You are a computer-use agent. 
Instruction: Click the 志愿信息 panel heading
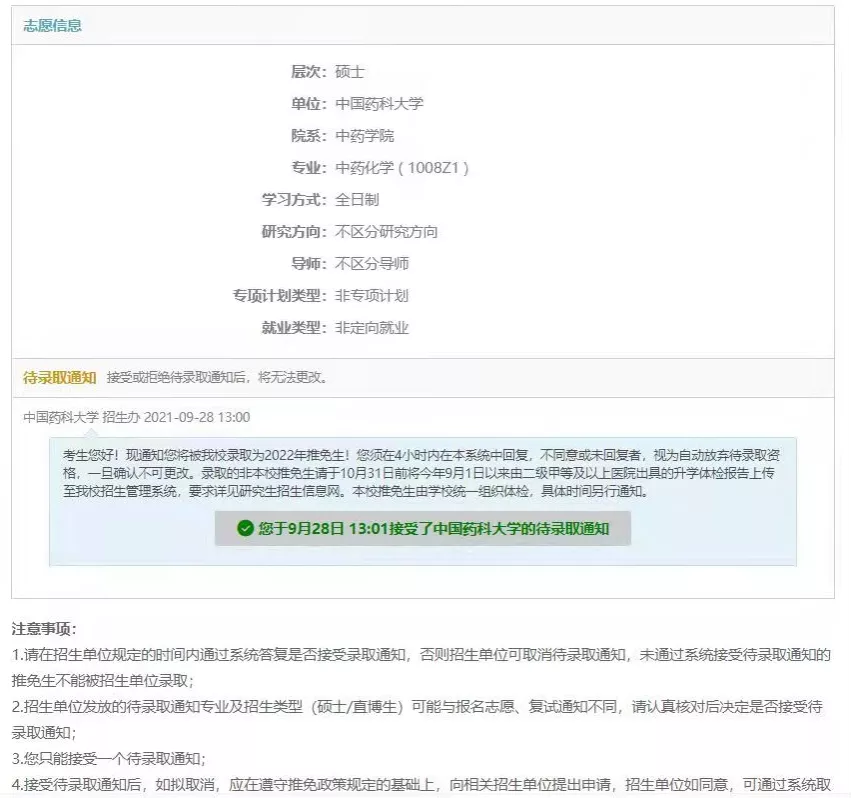pos(53,25)
